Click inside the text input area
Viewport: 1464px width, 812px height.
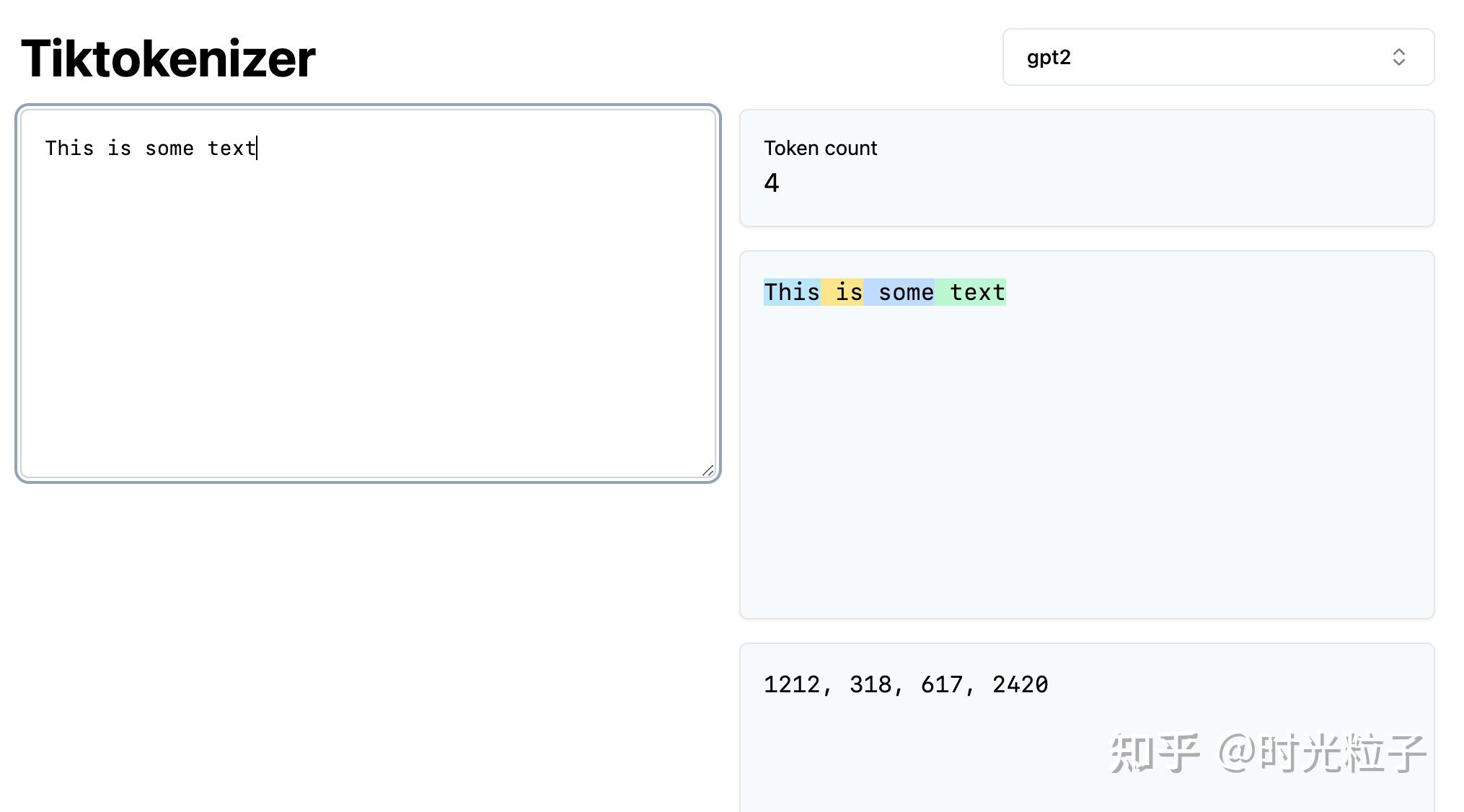tap(361, 288)
